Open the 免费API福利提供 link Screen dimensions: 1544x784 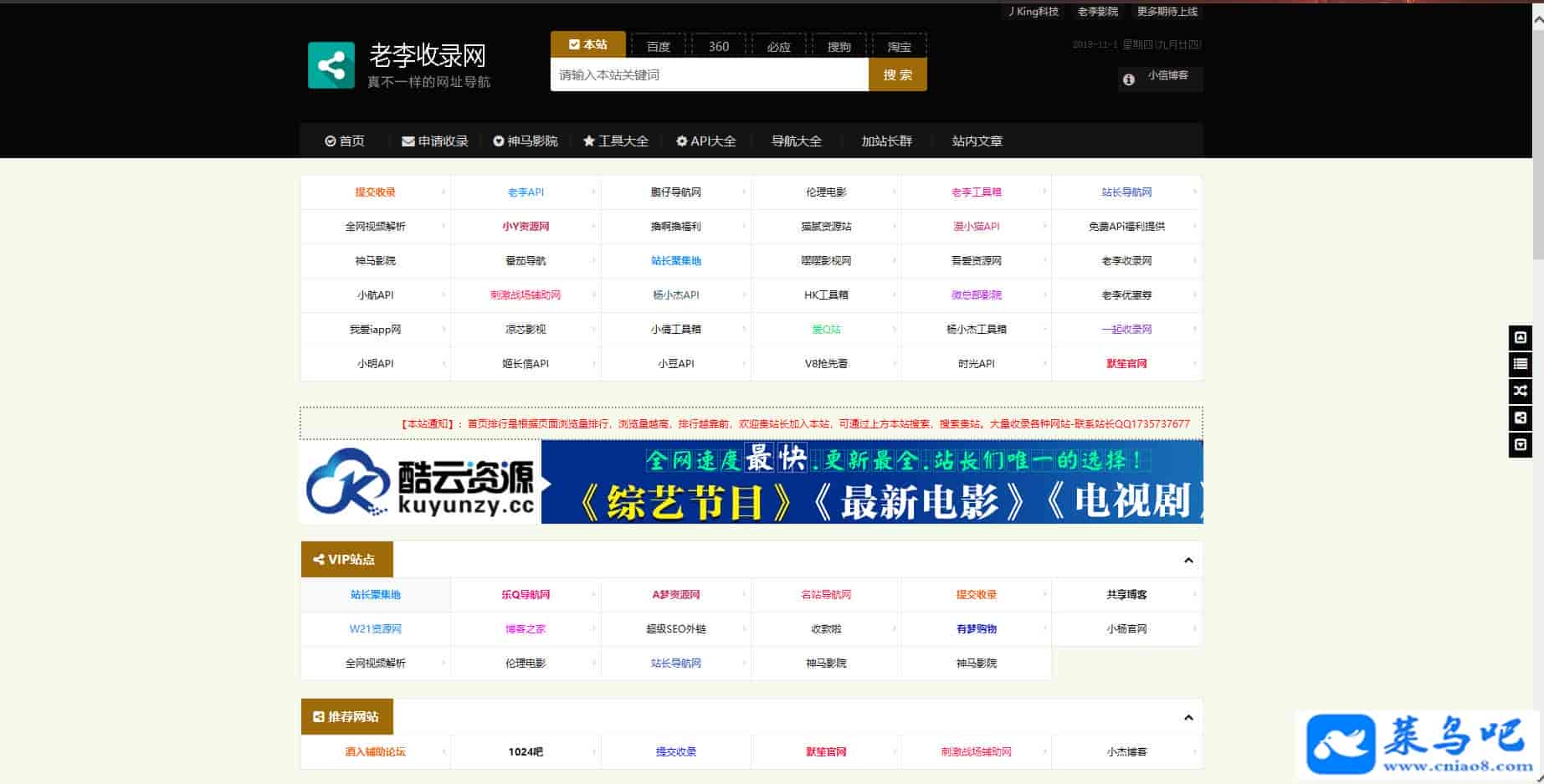coord(1126,227)
